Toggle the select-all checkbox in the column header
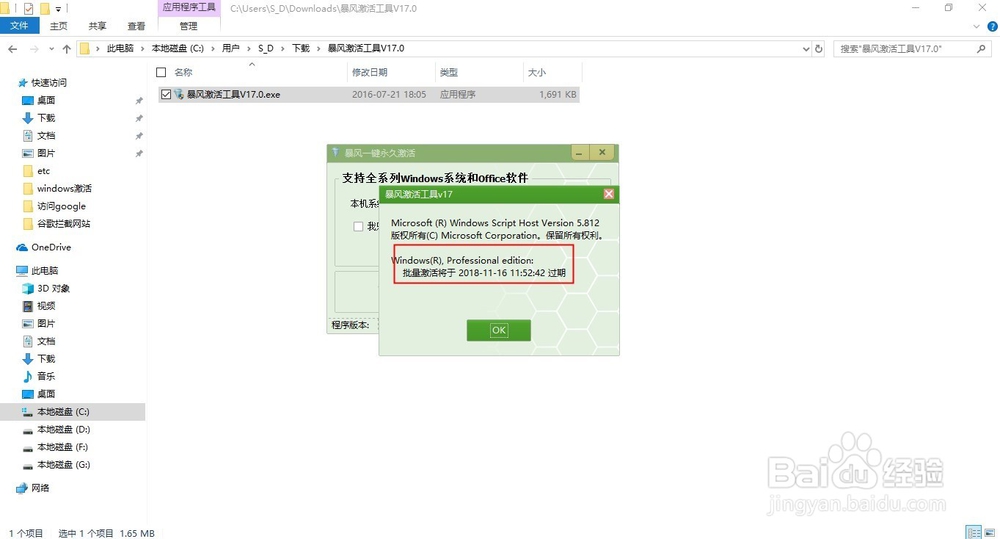 point(161,73)
